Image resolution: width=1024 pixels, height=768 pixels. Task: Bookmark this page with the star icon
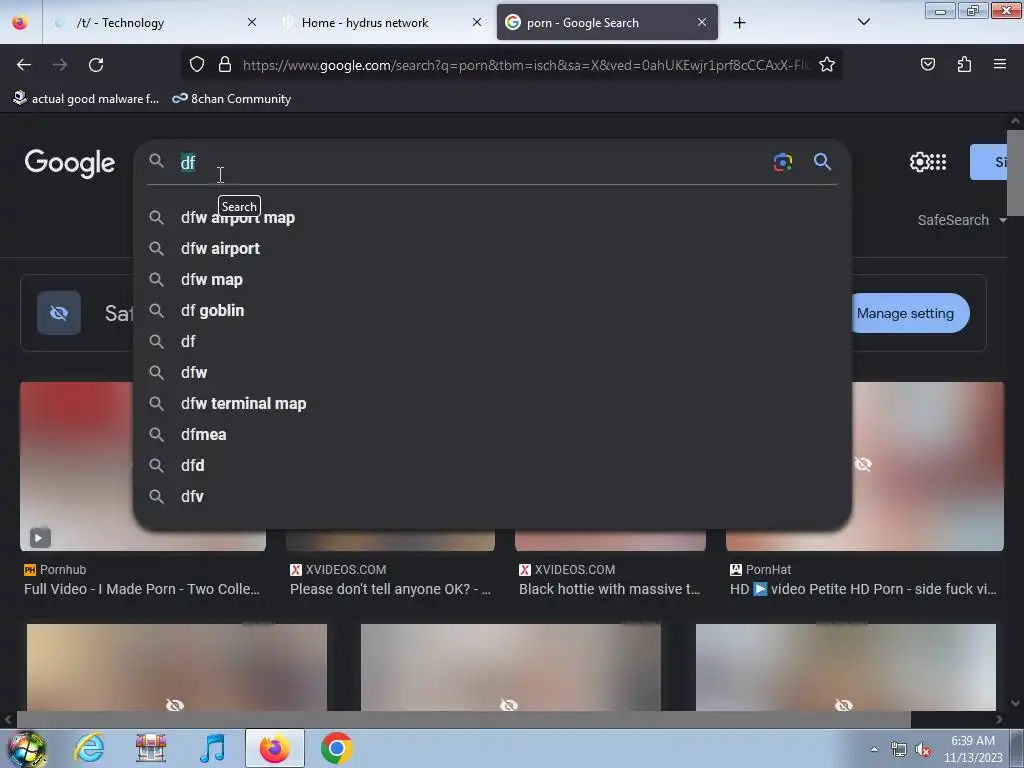point(827,65)
